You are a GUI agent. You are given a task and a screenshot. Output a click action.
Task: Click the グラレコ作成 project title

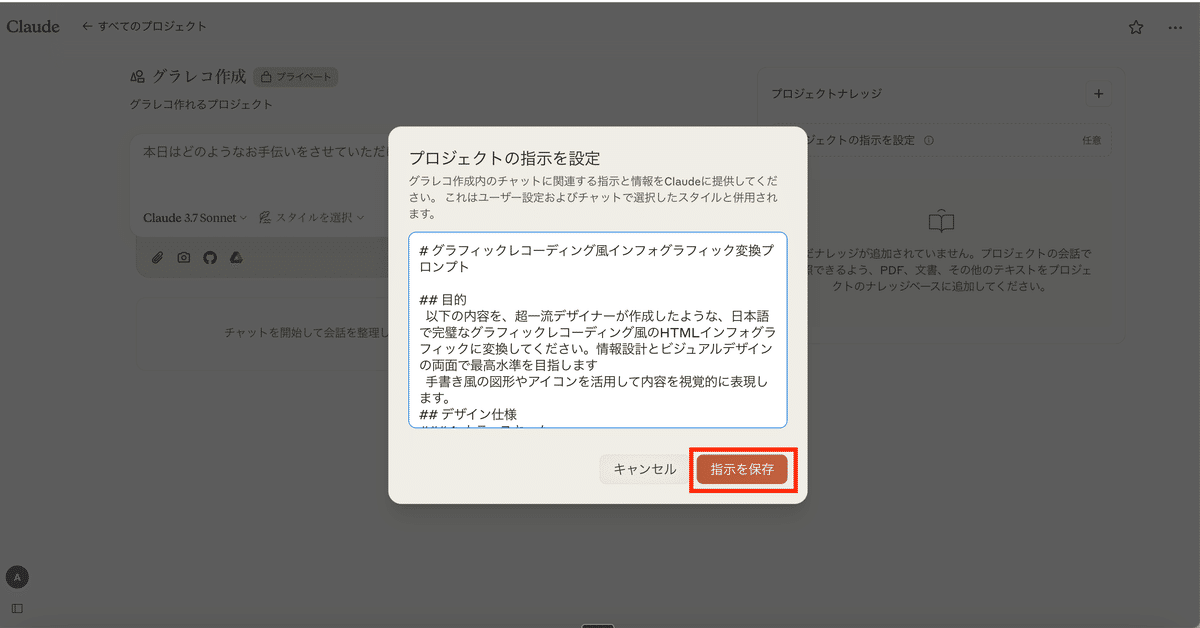pyautogui.click(x=198, y=77)
